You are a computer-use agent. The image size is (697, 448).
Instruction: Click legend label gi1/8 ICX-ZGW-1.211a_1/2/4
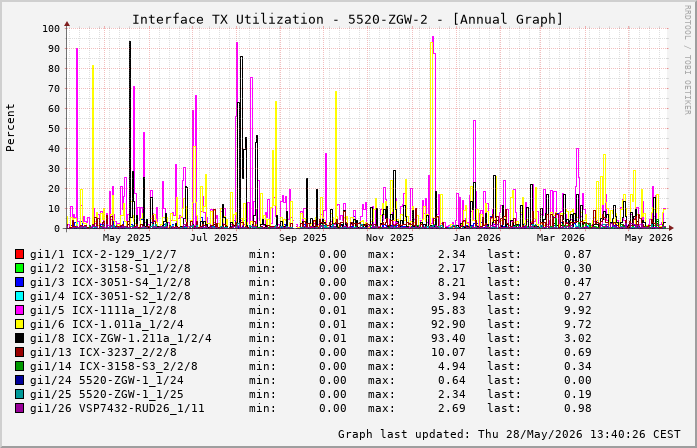point(121,338)
